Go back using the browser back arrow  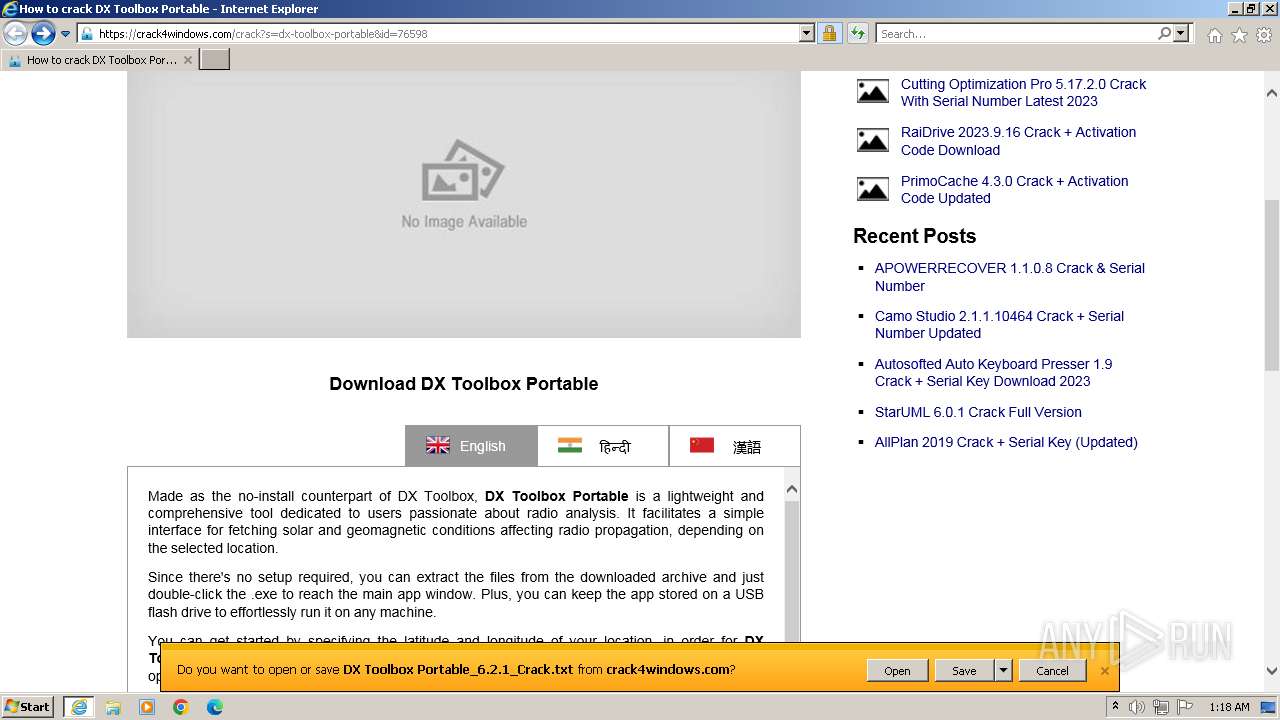coord(15,34)
